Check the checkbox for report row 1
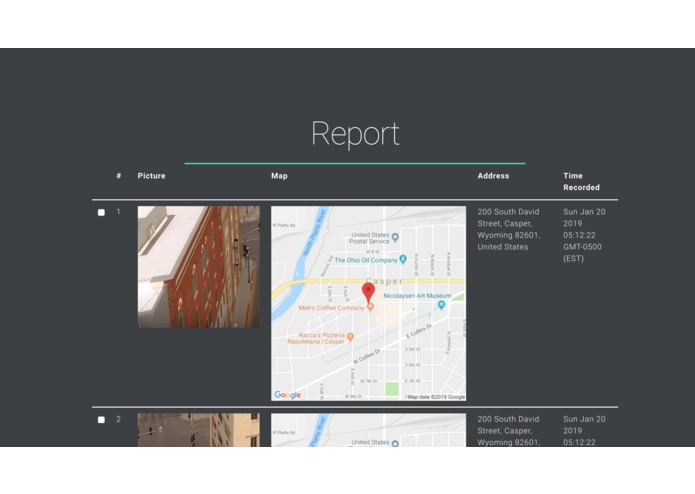 pyautogui.click(x=101, y=213)
